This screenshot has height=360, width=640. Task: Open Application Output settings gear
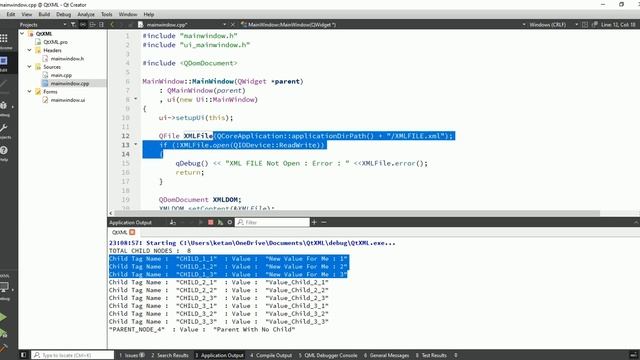point(230,222)
